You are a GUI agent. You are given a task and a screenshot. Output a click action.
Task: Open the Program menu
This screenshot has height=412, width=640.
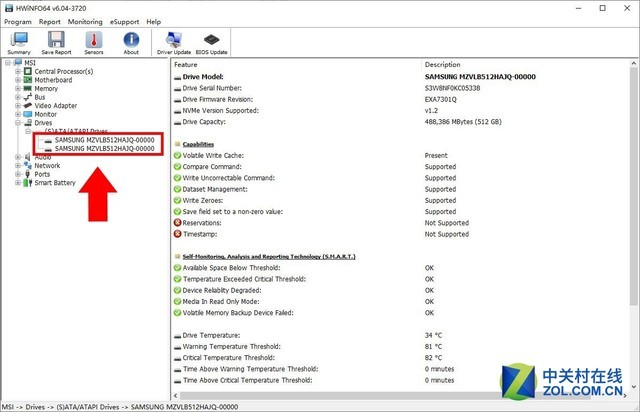click(x=18, y=22)
